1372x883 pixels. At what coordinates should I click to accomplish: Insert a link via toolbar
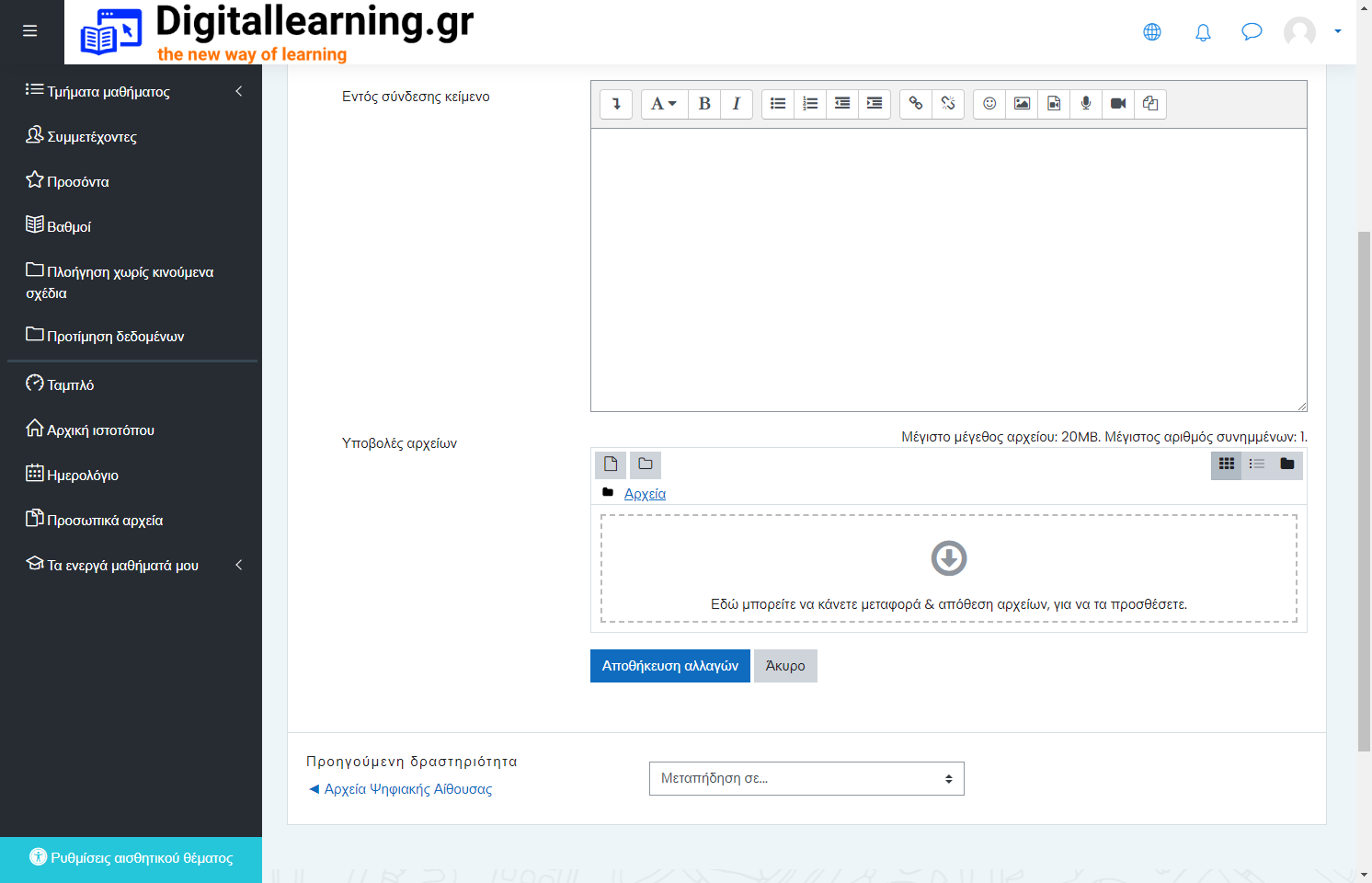[916, 104]
